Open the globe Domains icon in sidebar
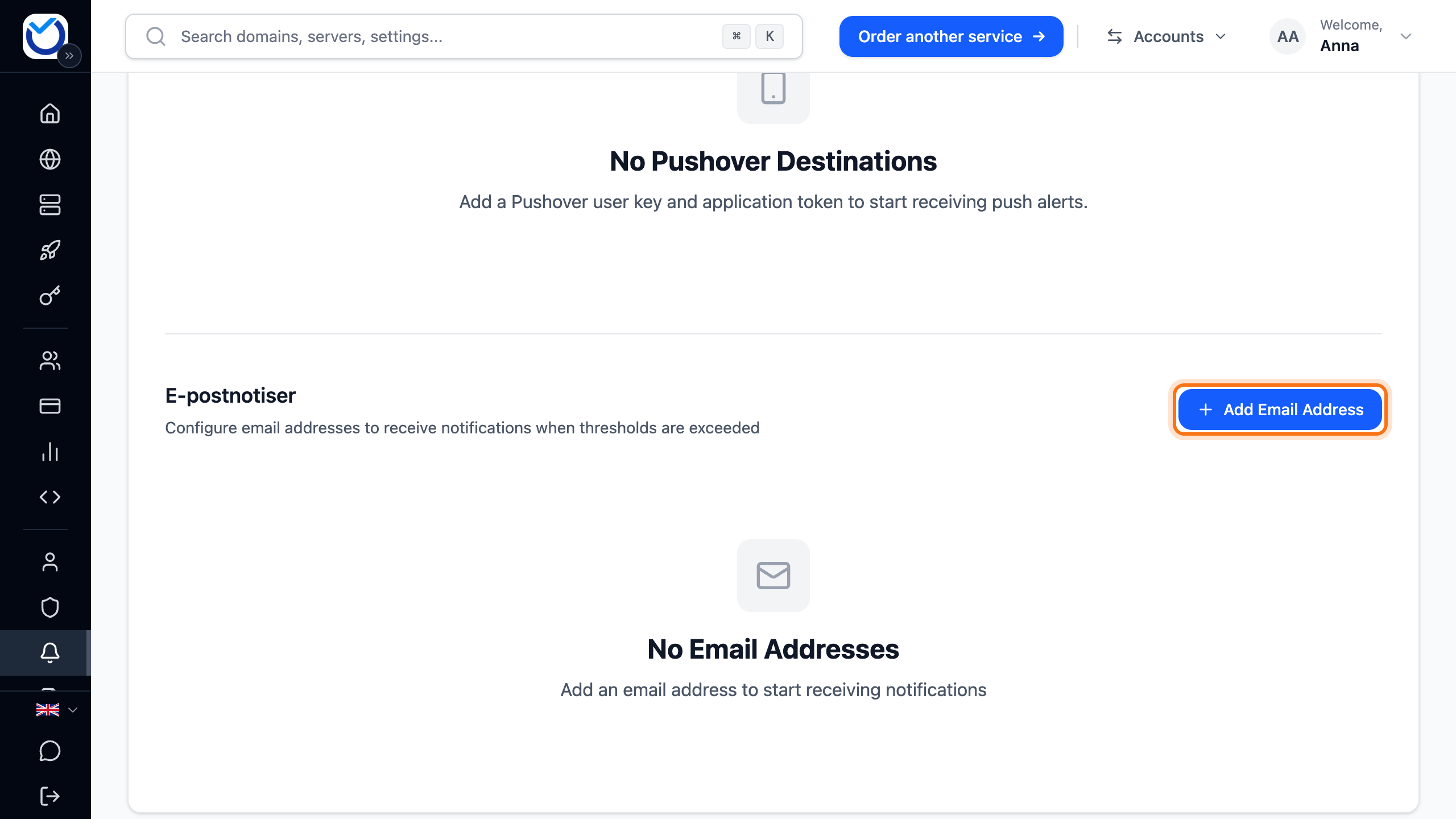This screenshot has height=819, width=1456. (x=50, y=159)
